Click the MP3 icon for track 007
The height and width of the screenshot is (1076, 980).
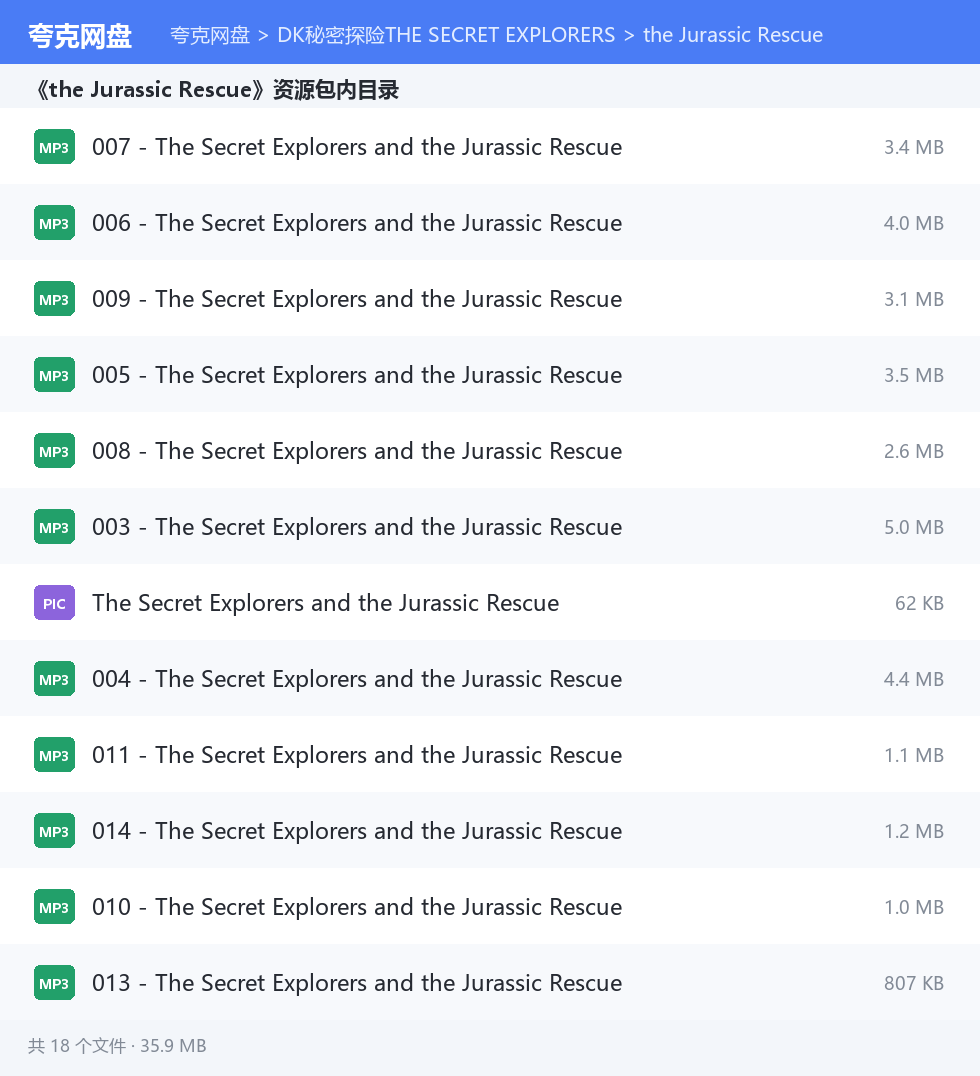click(54, 147)
